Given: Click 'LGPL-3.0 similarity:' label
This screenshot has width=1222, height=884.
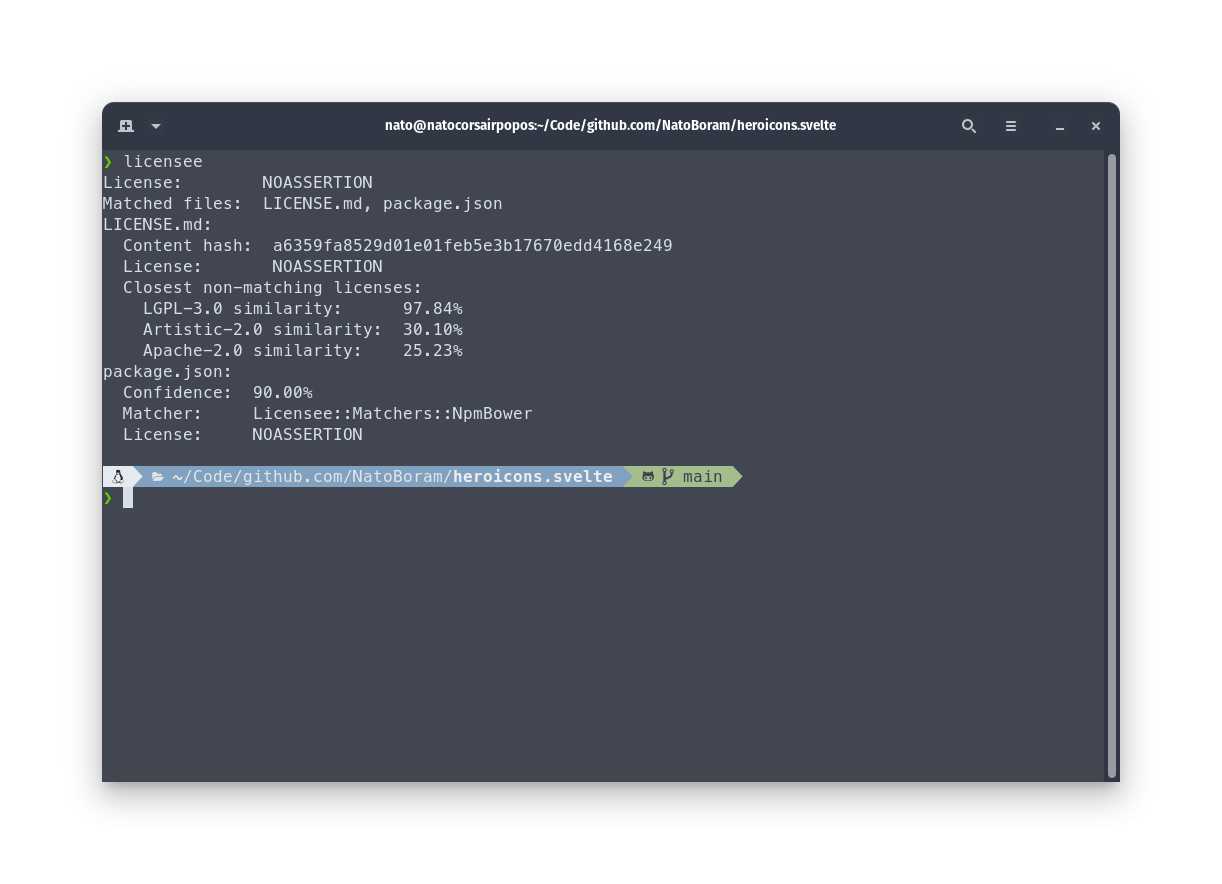Looking at the screenshot, I should click(x=243, y=309).
